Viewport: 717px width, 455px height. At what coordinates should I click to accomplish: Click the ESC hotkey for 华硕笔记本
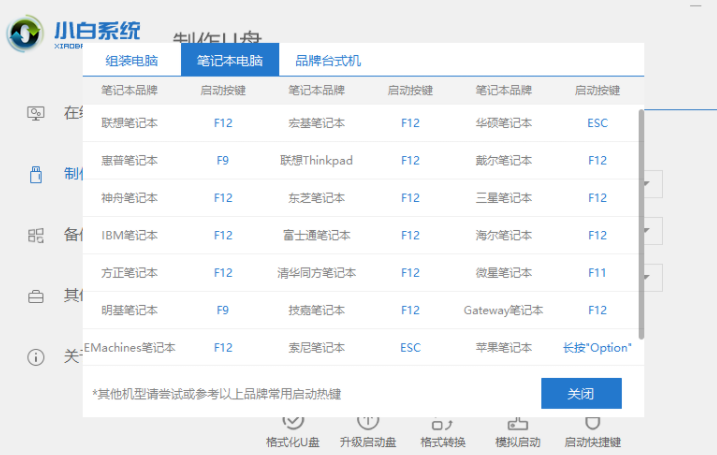point(597,123)
